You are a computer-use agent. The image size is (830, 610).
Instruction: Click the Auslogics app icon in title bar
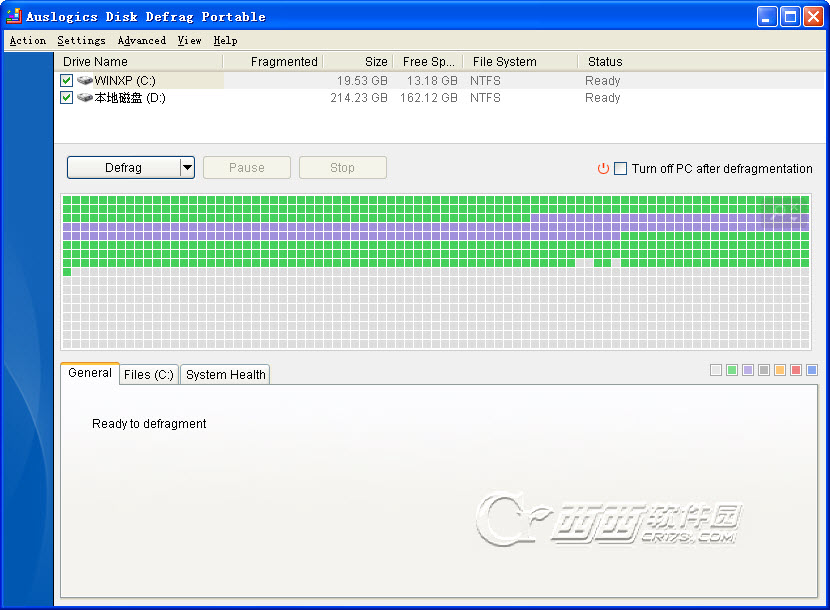coord(14,16)
